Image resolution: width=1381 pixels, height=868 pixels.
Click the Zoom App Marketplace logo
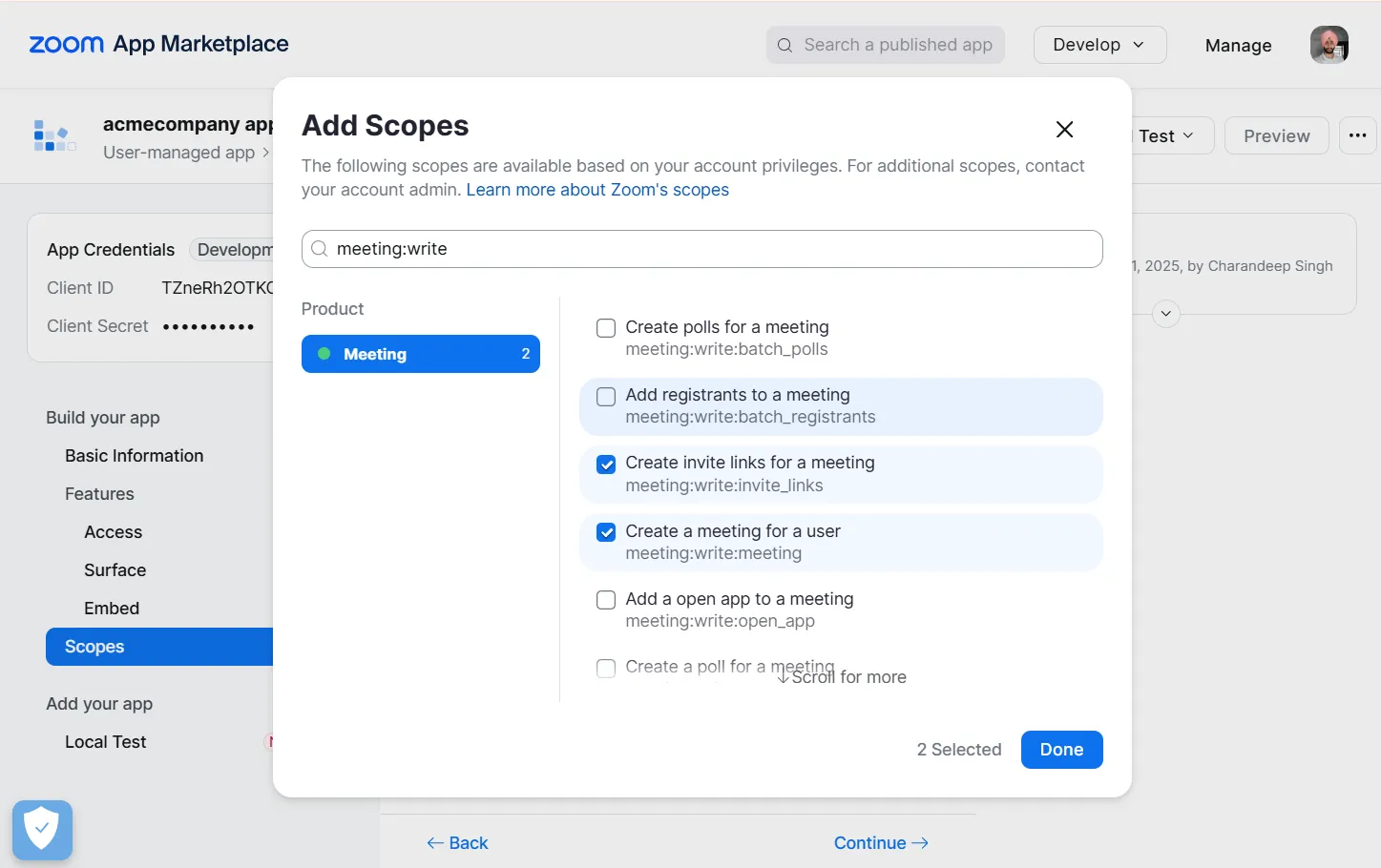[158, 44]
